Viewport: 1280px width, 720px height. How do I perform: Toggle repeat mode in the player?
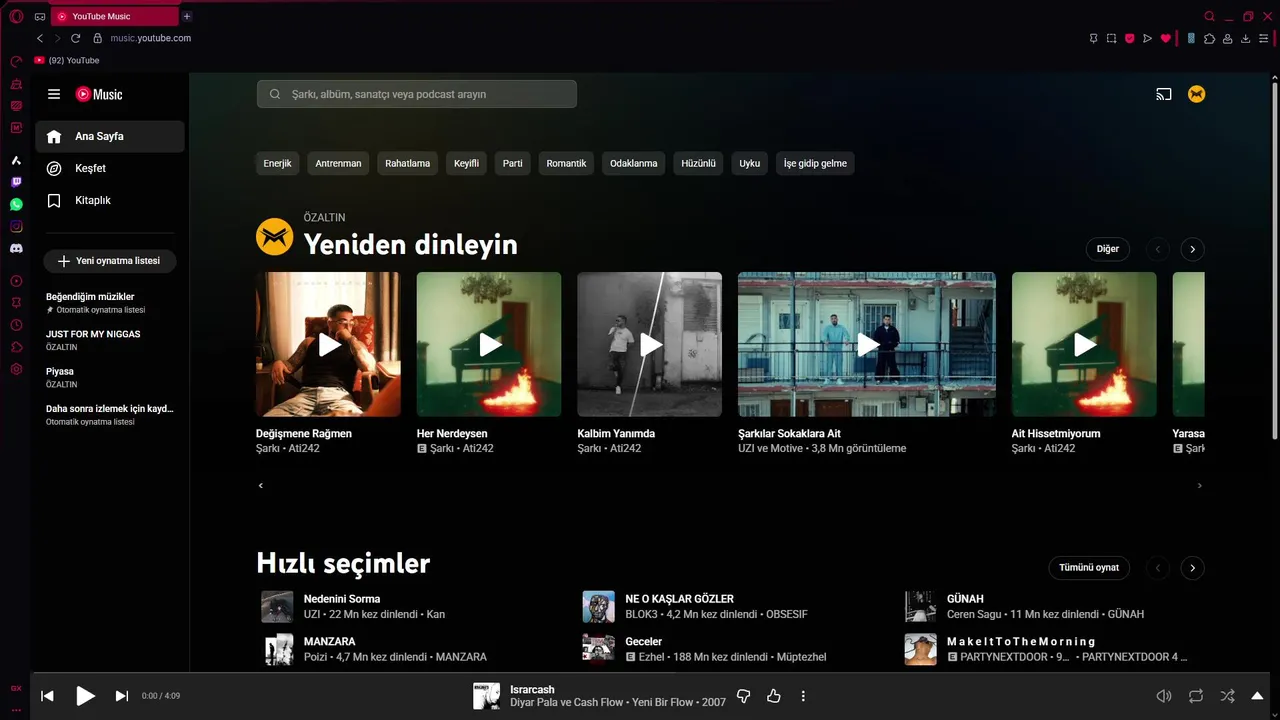(1196, 696)
